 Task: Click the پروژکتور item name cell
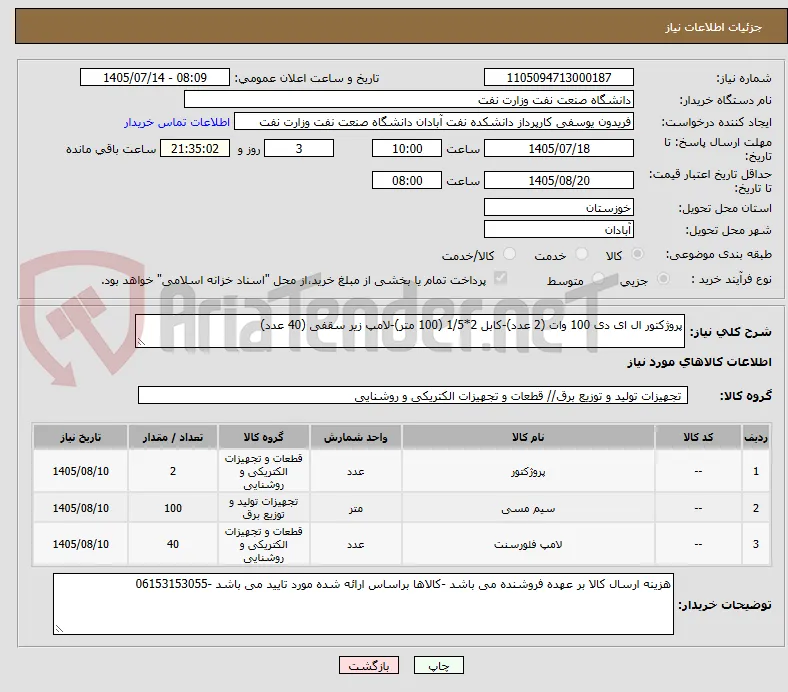point(528,471)
